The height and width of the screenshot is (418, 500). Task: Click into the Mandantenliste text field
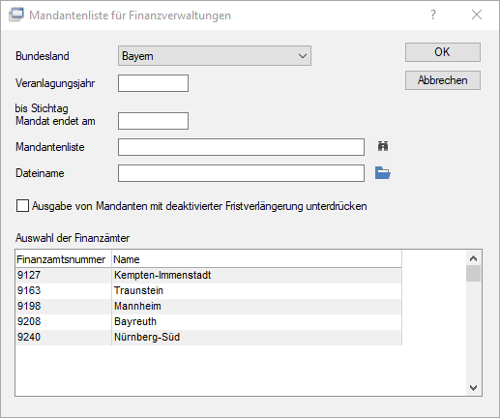click(x=241, y=147)
